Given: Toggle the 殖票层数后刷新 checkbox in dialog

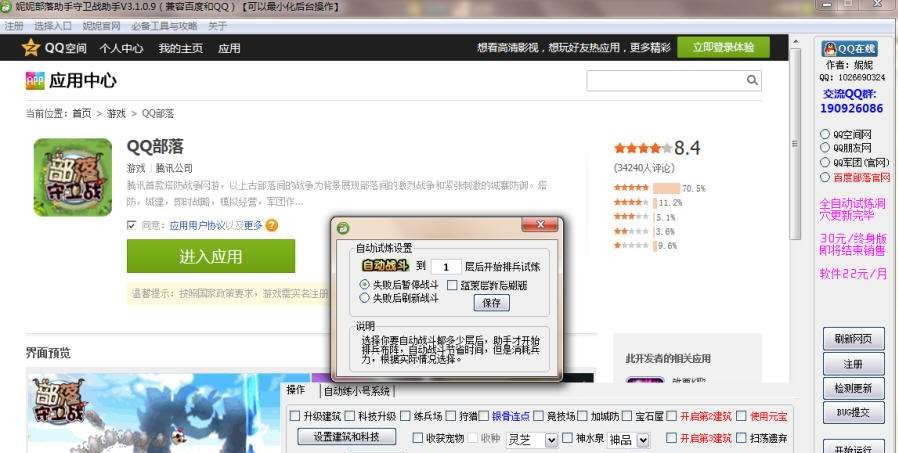Looking at the screenshot, I should [x=452, y=285].
